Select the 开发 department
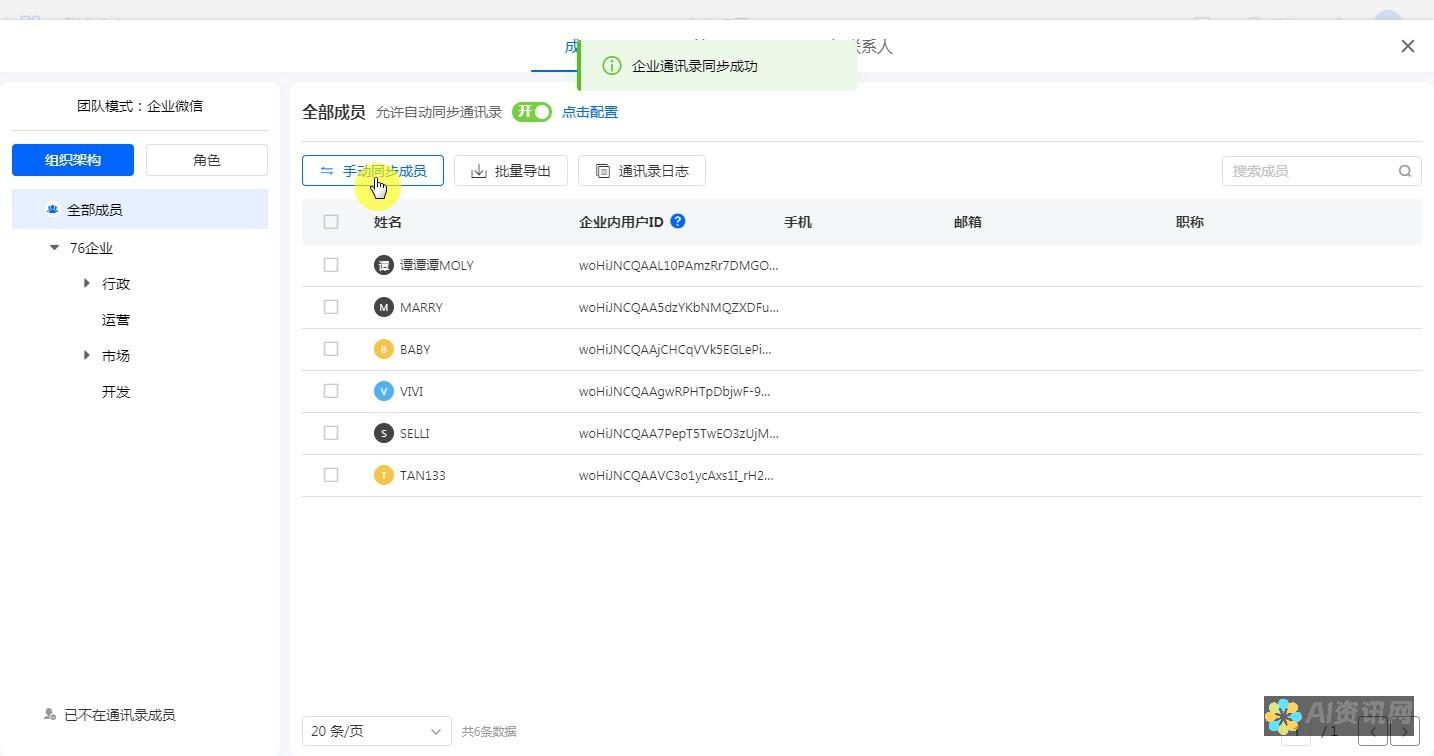 coord(116,392)
